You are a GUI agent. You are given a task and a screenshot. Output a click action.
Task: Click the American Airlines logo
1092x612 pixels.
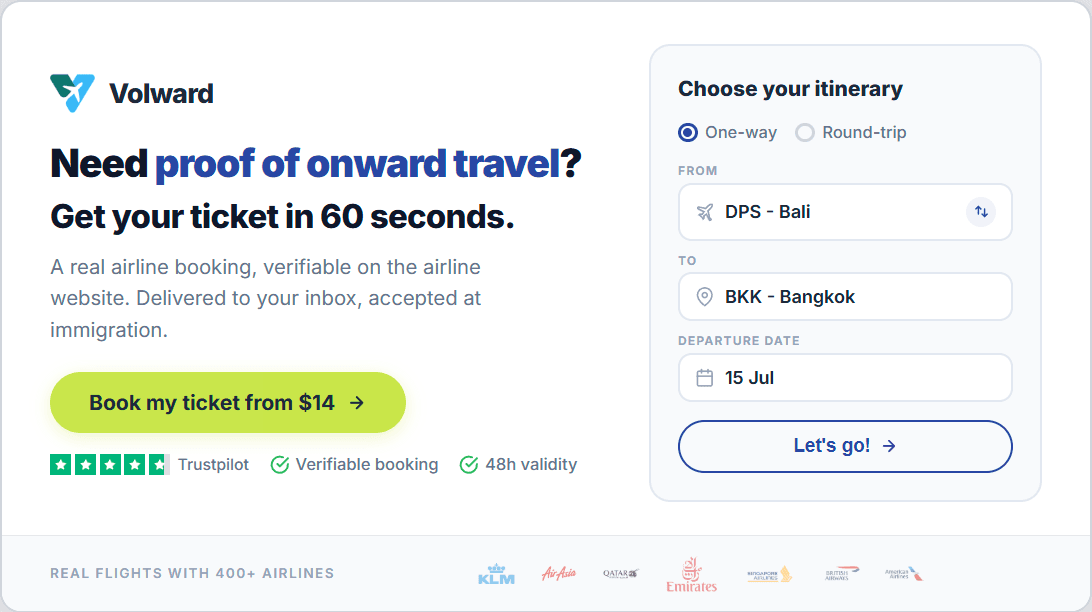pyautogui.click(x=904, y=574)
